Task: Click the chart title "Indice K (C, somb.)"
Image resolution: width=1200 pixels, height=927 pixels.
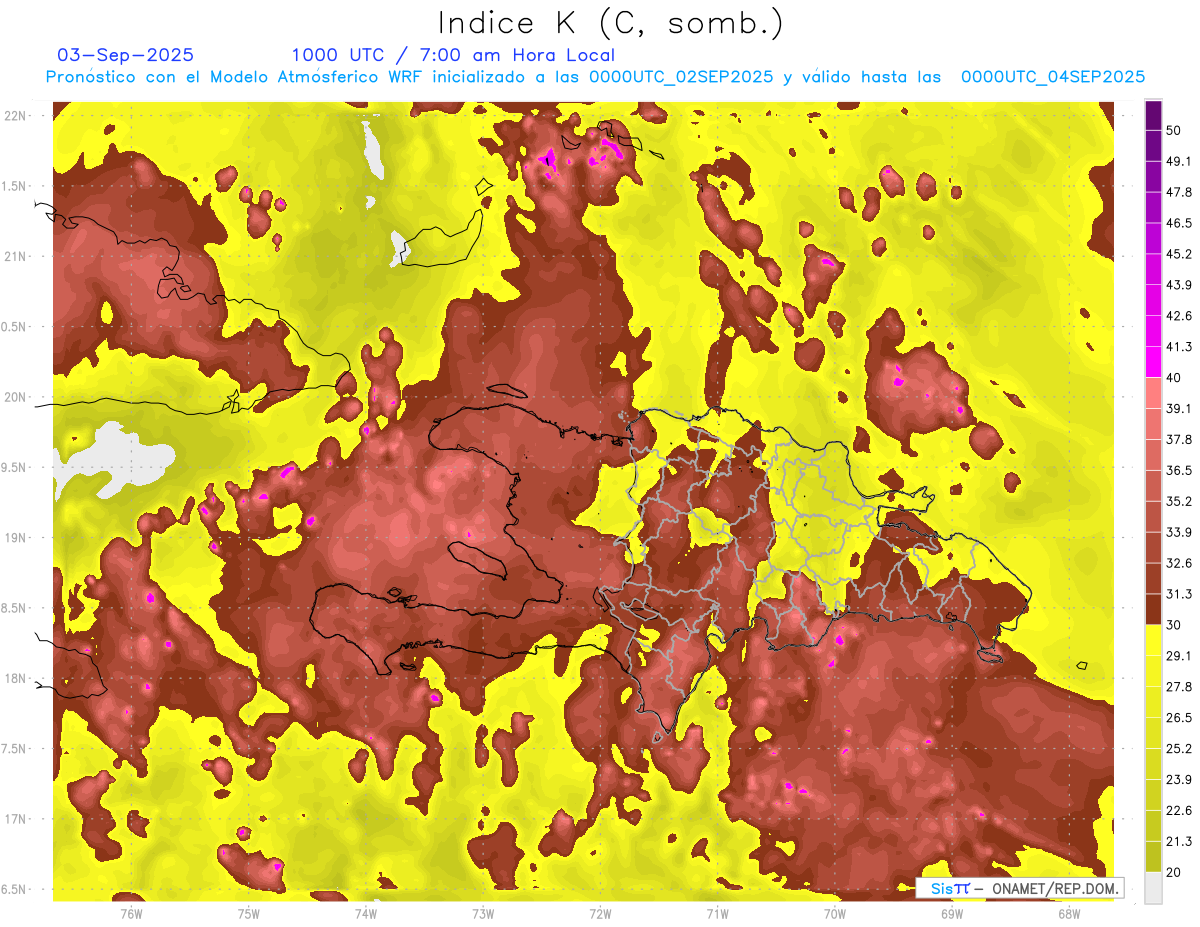Action: click(611, 23)
